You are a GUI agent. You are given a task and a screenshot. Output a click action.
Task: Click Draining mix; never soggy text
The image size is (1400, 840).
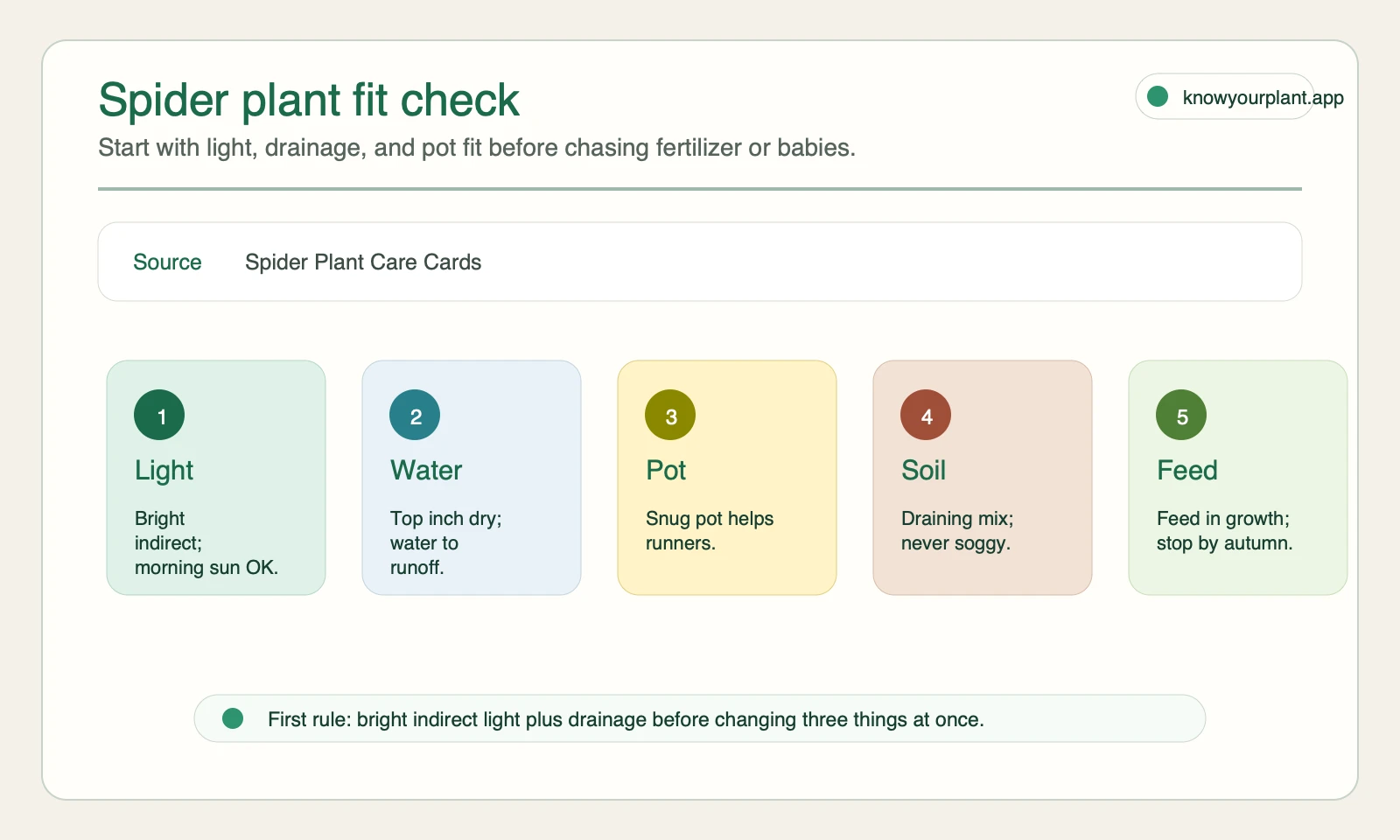[x=957, y=530]
